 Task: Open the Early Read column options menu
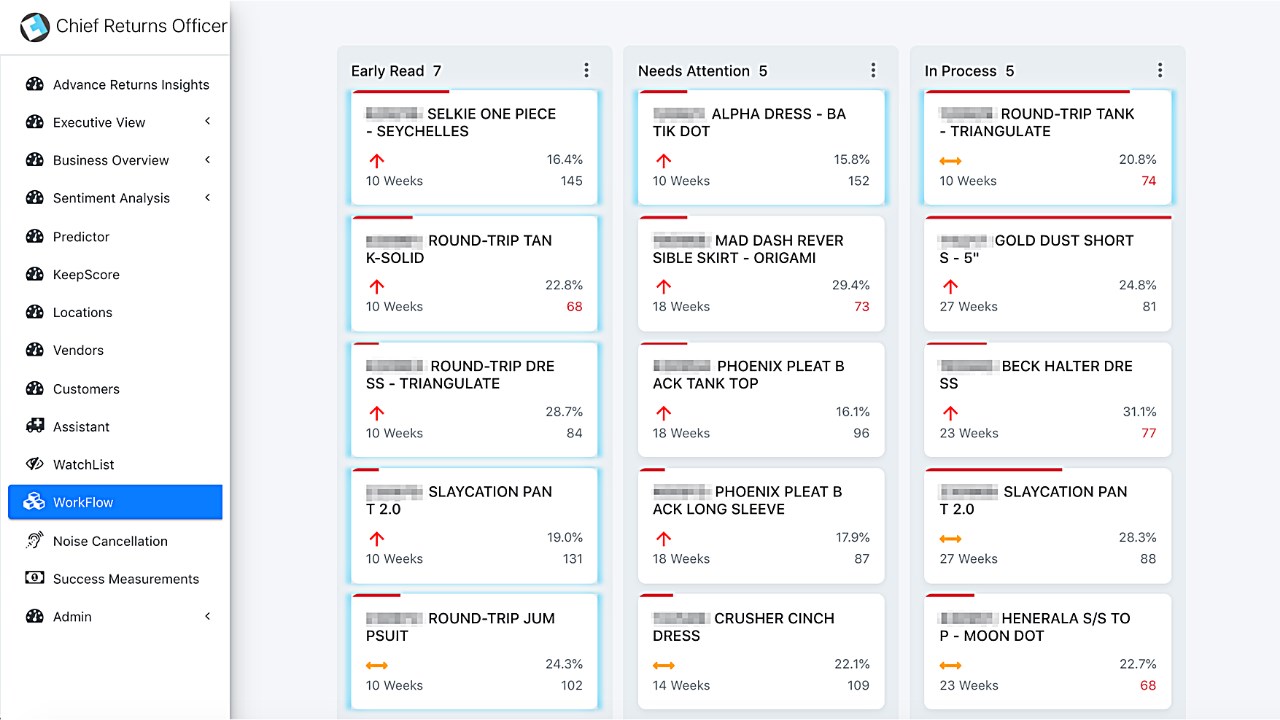click(x=586, y=70)
